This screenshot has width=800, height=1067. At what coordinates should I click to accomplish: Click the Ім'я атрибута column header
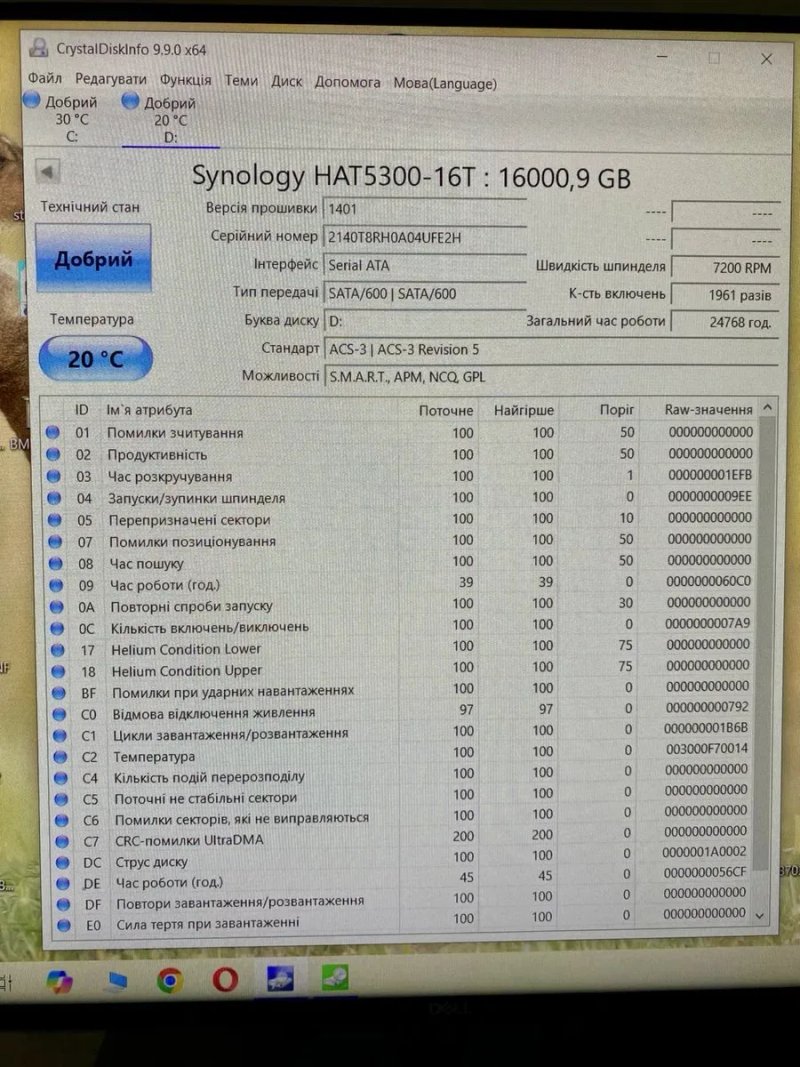[149, 410]
